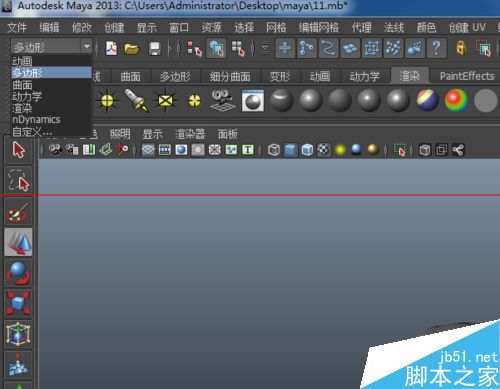500x389 pixels.
Task: Create a spot light from shelf
Action: [136, 100]
